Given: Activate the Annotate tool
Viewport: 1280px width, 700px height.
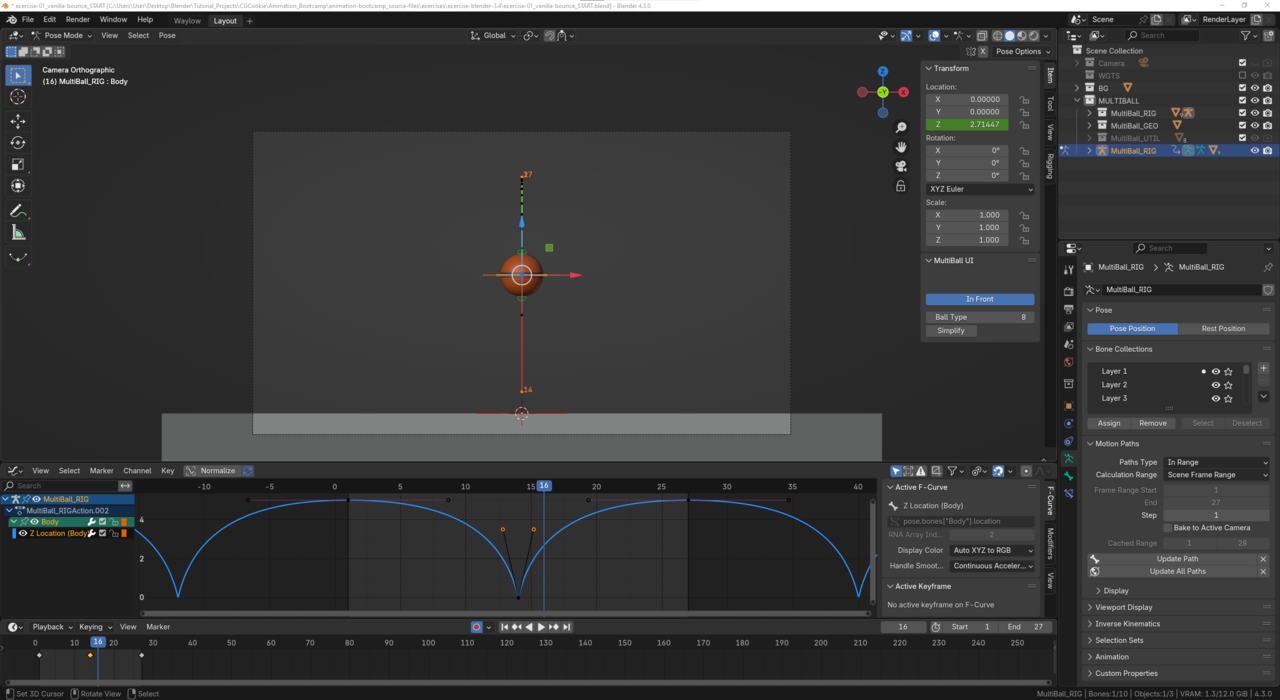Looking at the screenshot, I should [x=18, y=211].
